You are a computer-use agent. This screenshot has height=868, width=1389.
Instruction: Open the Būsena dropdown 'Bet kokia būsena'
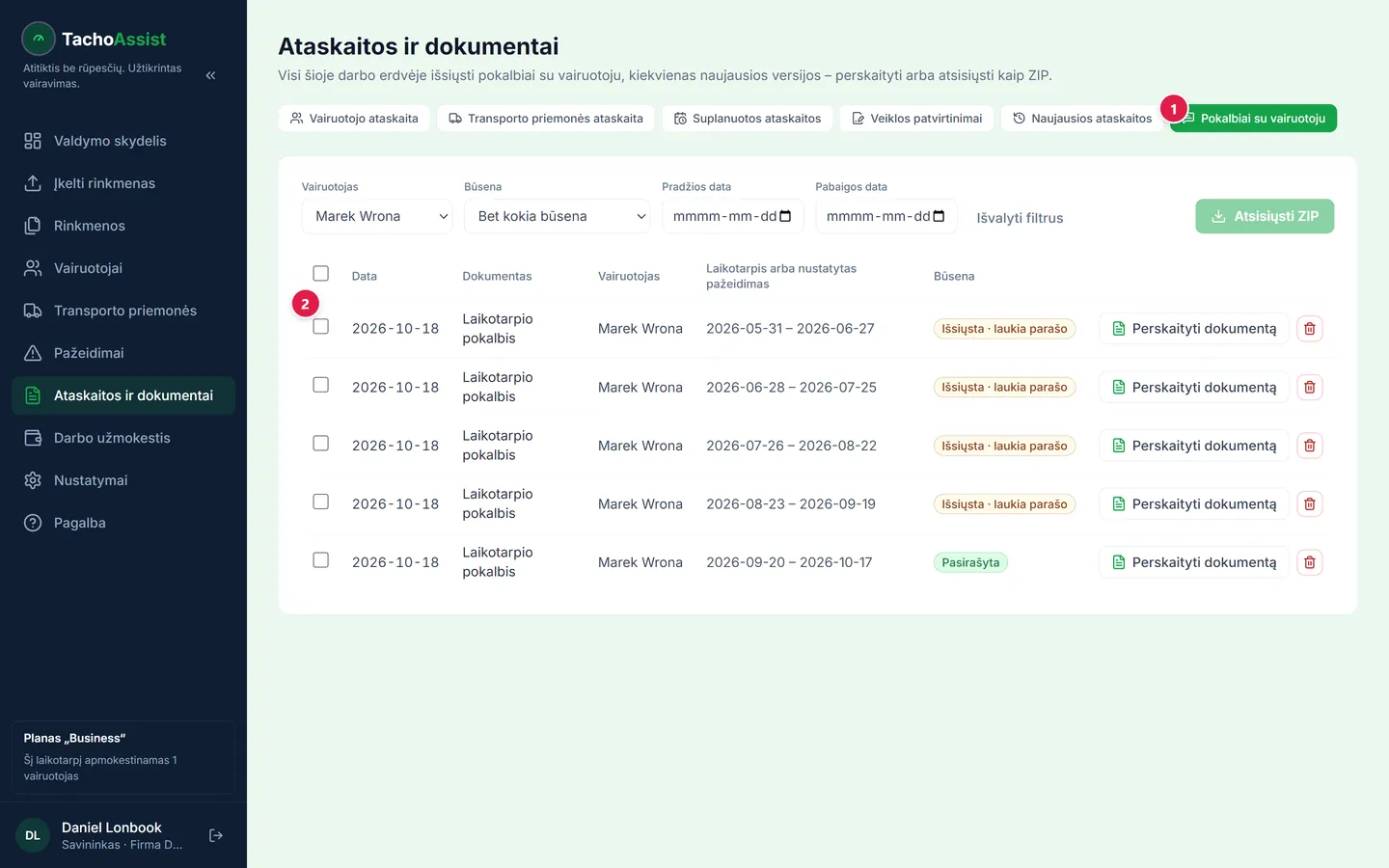[x=558, y=216]
